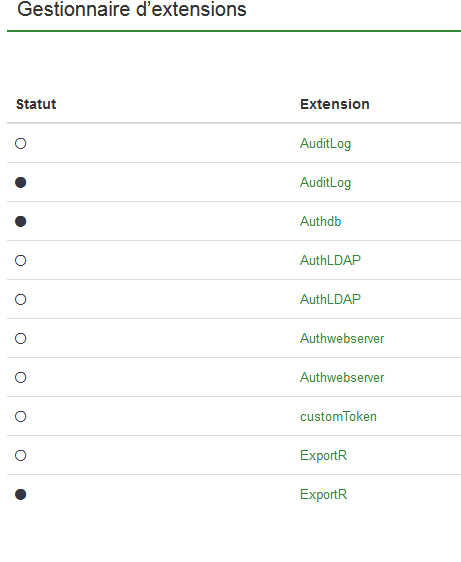Screen dimensions: 461x562
Task: Click the filled status circle for AuditLog
Action: click(x=20, y=182)
